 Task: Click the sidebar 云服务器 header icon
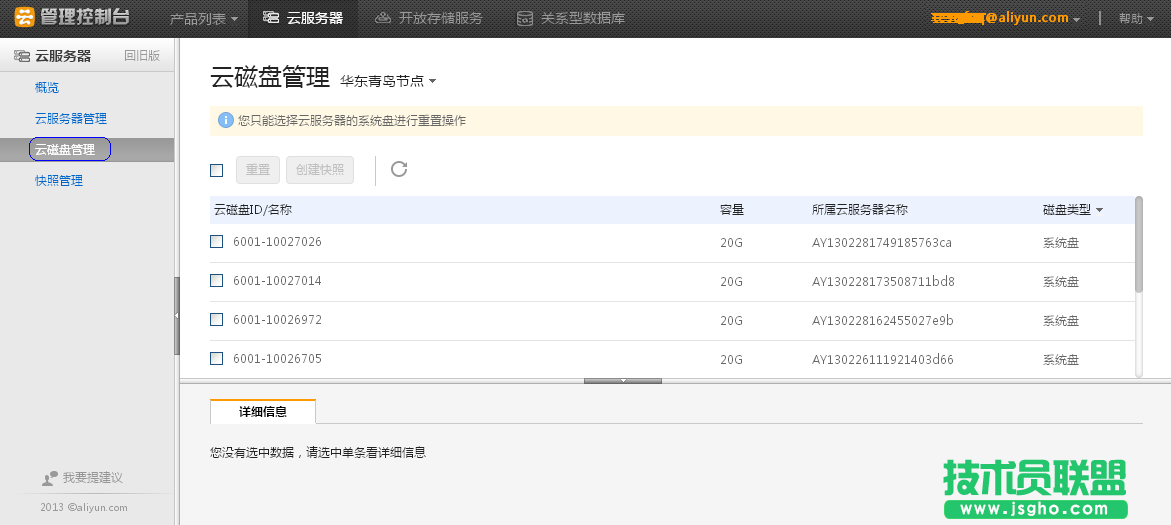click(x=21, y=56)
